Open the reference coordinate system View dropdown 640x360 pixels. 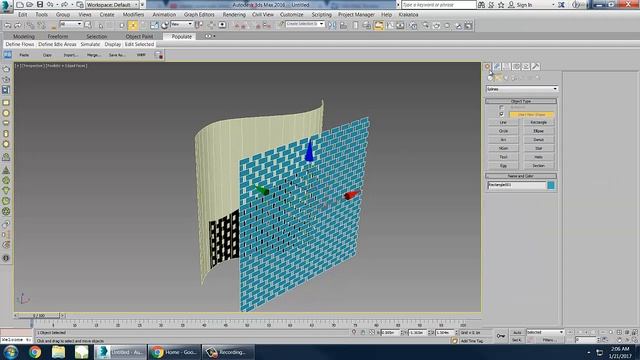pyautogui.click(x=182, y=24)
